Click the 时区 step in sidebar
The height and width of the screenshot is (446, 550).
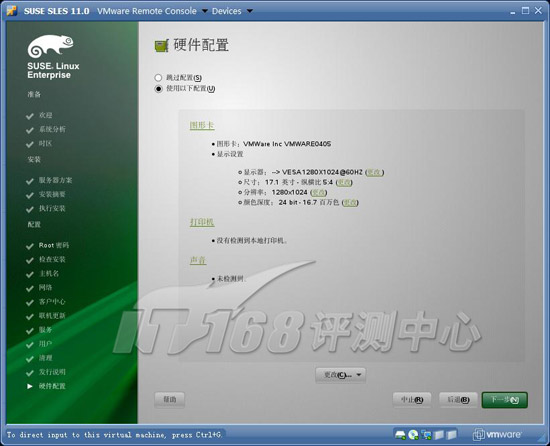click(45, 143)
